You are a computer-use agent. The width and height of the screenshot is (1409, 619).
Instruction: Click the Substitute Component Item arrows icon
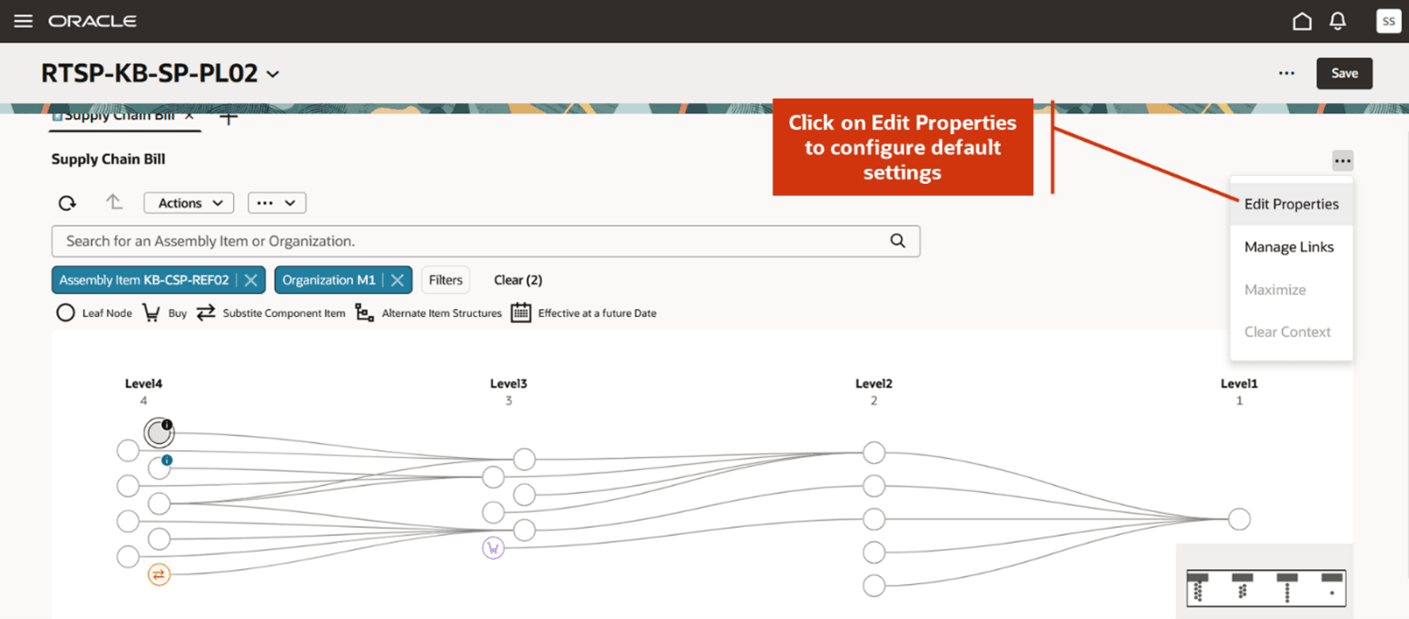(x=206, y=312)
